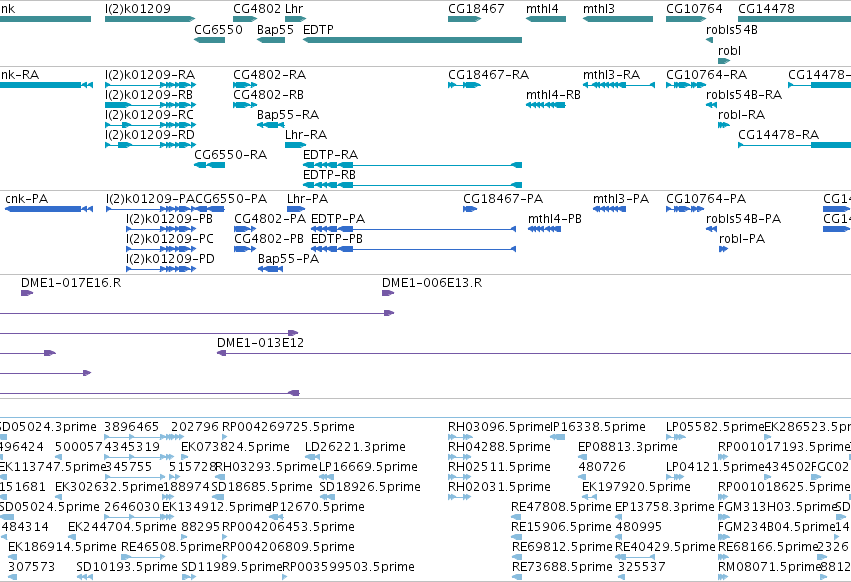Click EST RE15906.5prime label
The width and height of the screenshot is (851, 582).
point(561,527)
